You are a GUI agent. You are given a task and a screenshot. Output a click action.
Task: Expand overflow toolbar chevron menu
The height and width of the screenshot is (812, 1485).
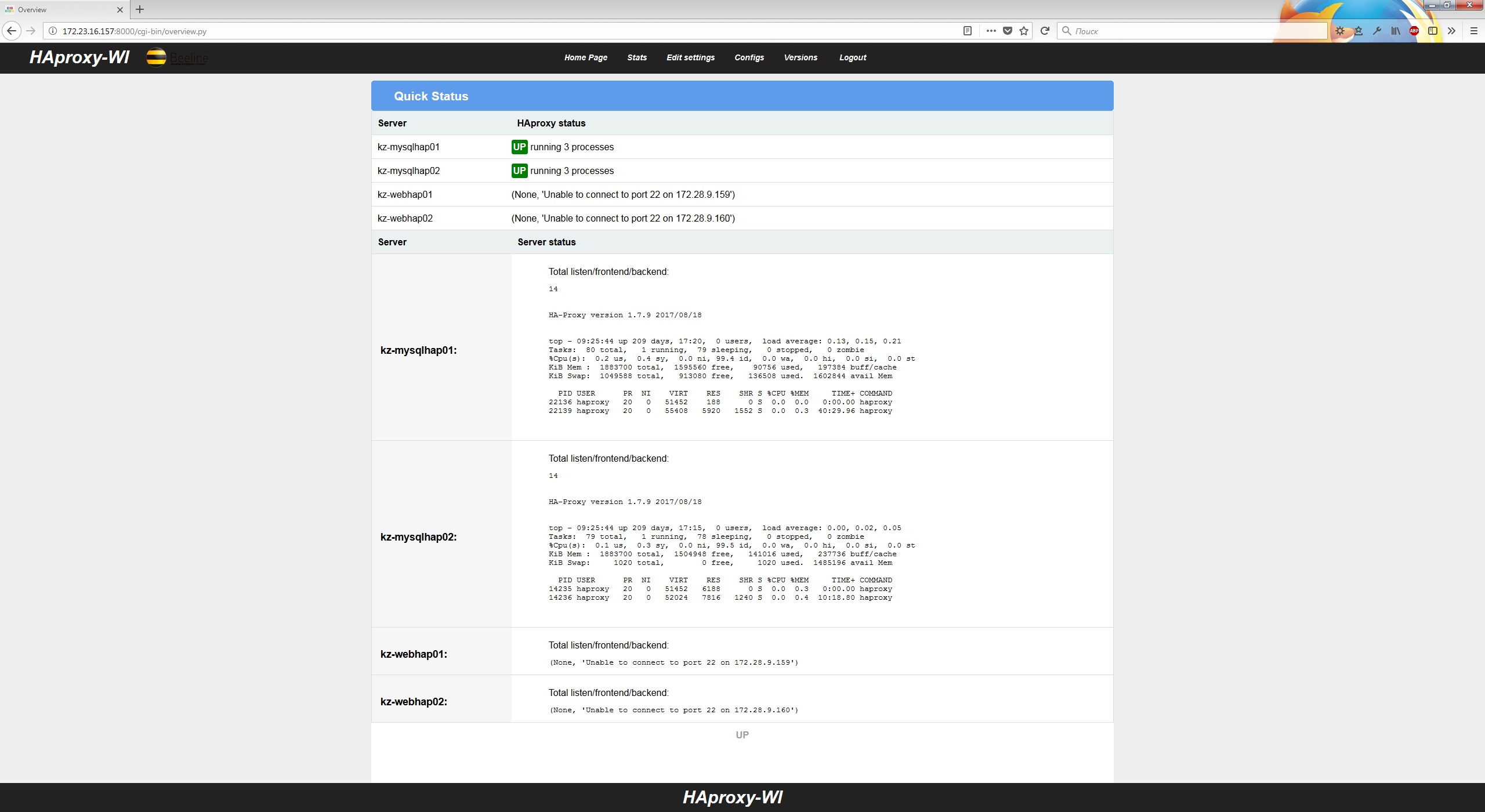[x=1451, y=31]
